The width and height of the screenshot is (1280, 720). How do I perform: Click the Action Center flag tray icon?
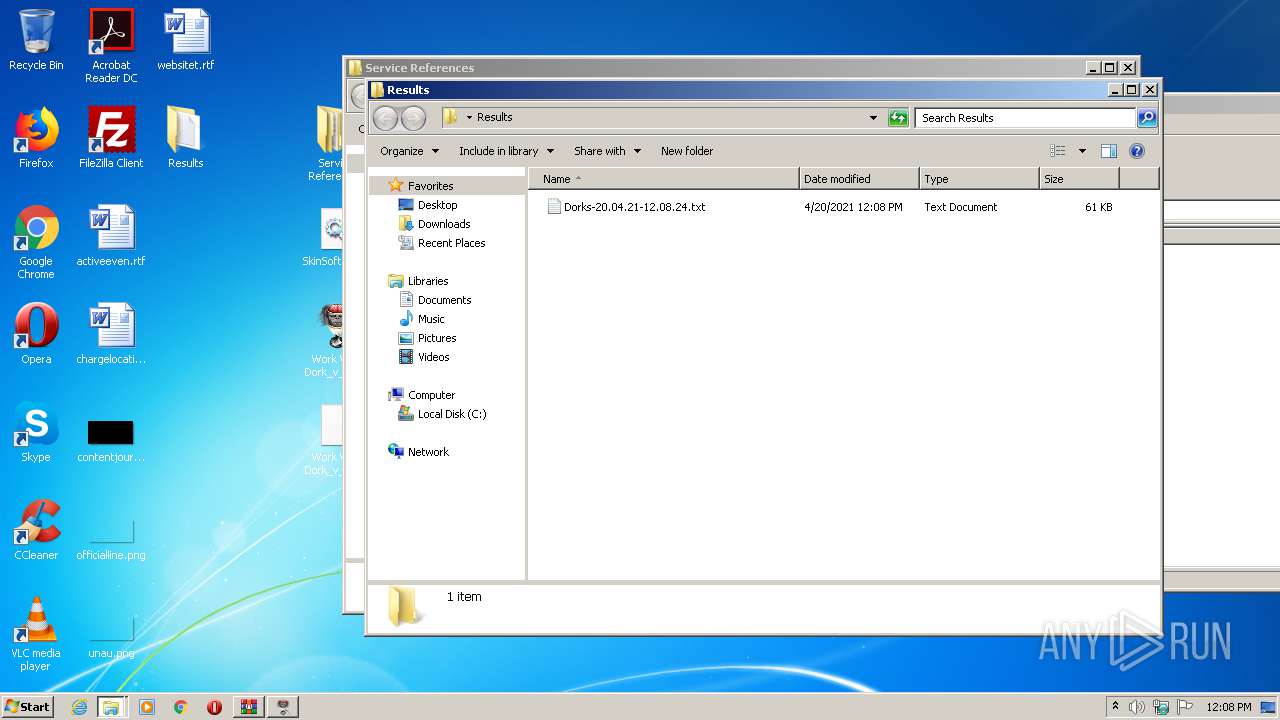pos(1185,707)
